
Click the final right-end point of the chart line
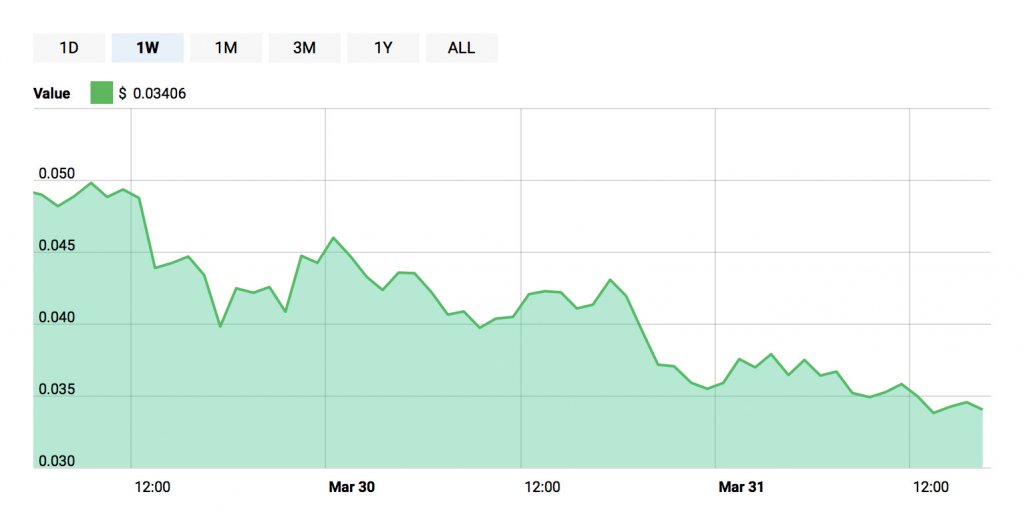tap(982, 409)
